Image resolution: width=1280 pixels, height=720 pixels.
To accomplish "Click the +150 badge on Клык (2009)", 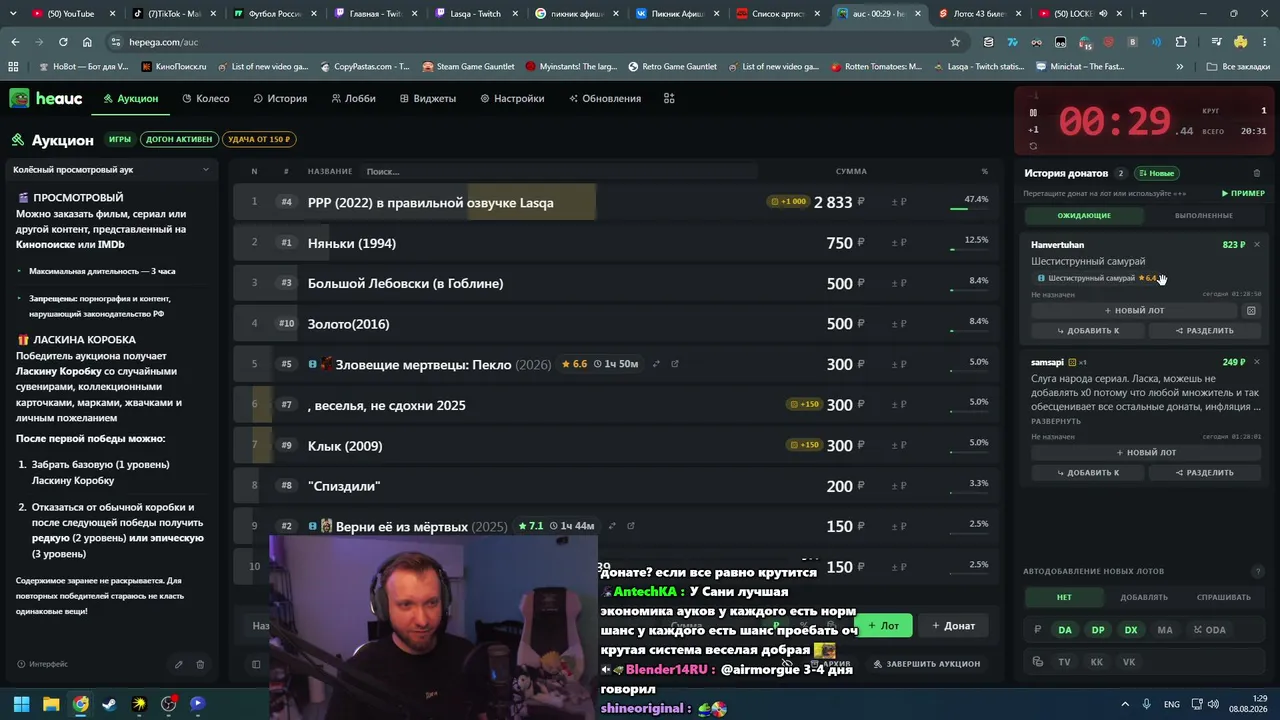I will 804,445.
